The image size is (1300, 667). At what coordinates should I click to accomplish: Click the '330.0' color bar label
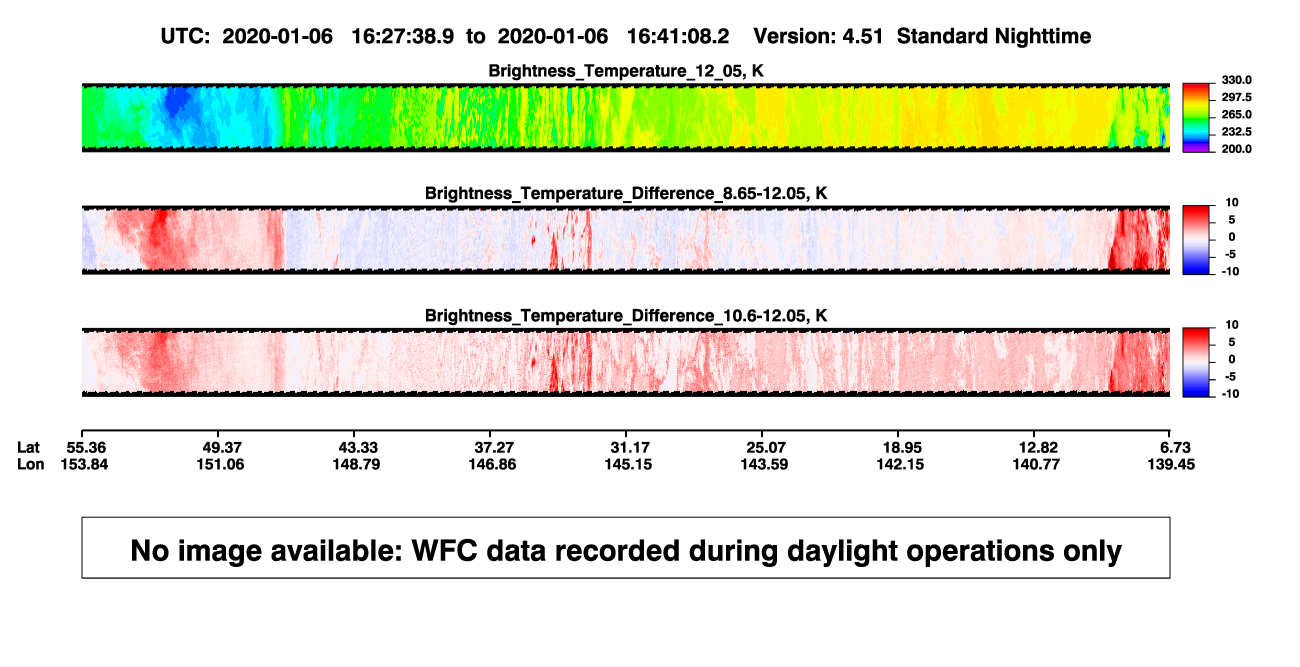1235,80
